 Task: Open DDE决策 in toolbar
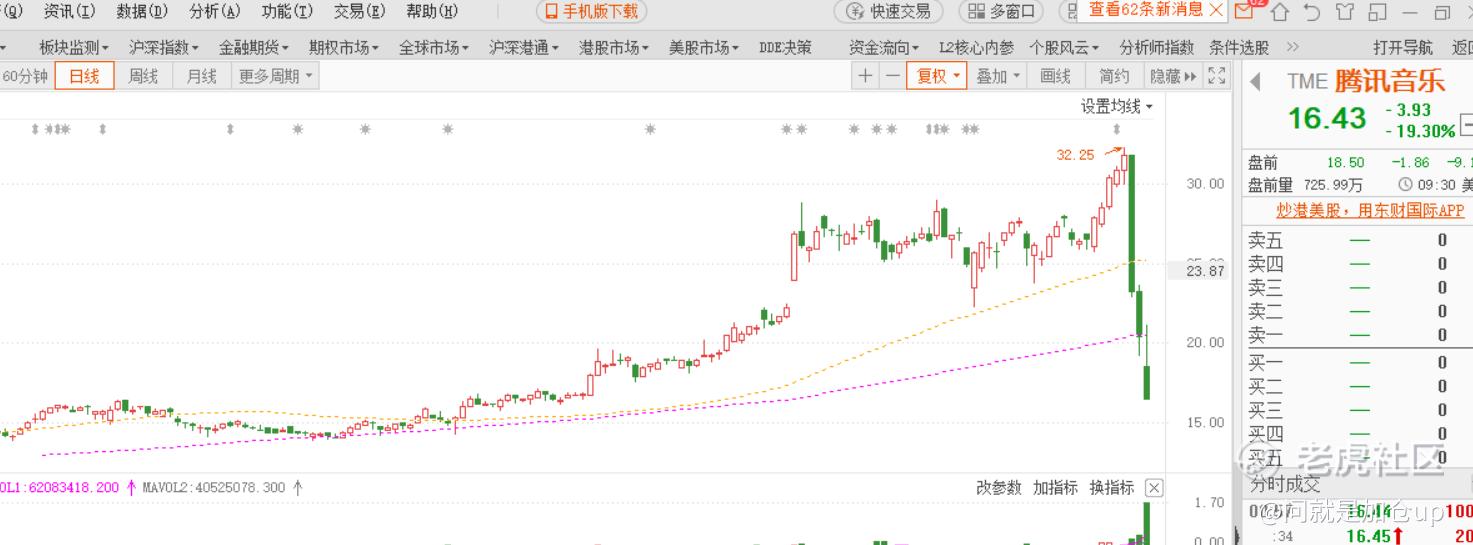(x=785, y=47)
